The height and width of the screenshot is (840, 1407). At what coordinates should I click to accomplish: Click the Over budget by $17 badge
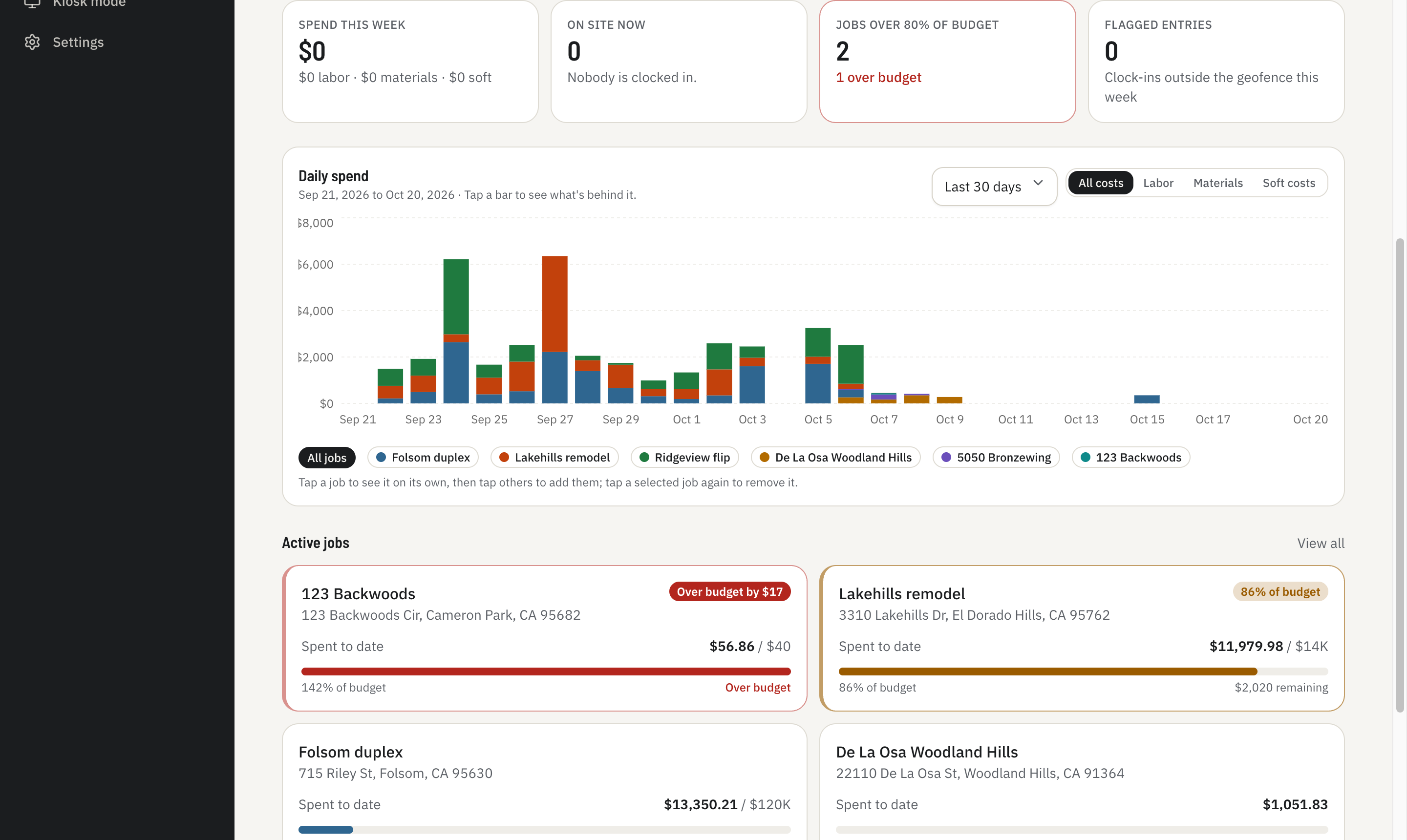point(729,591)
